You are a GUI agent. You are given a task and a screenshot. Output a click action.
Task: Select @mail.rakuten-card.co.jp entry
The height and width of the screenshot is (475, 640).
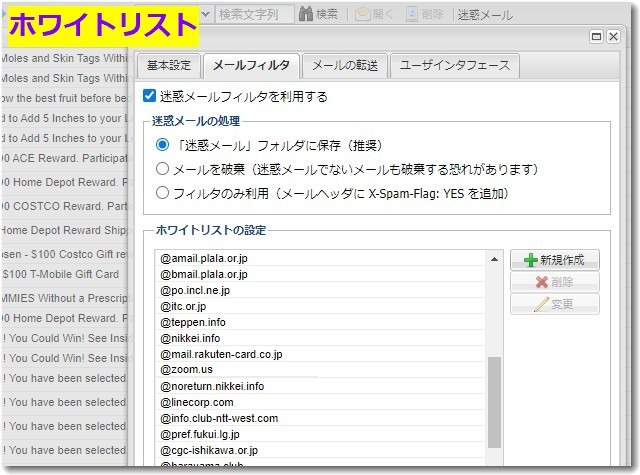320,354
